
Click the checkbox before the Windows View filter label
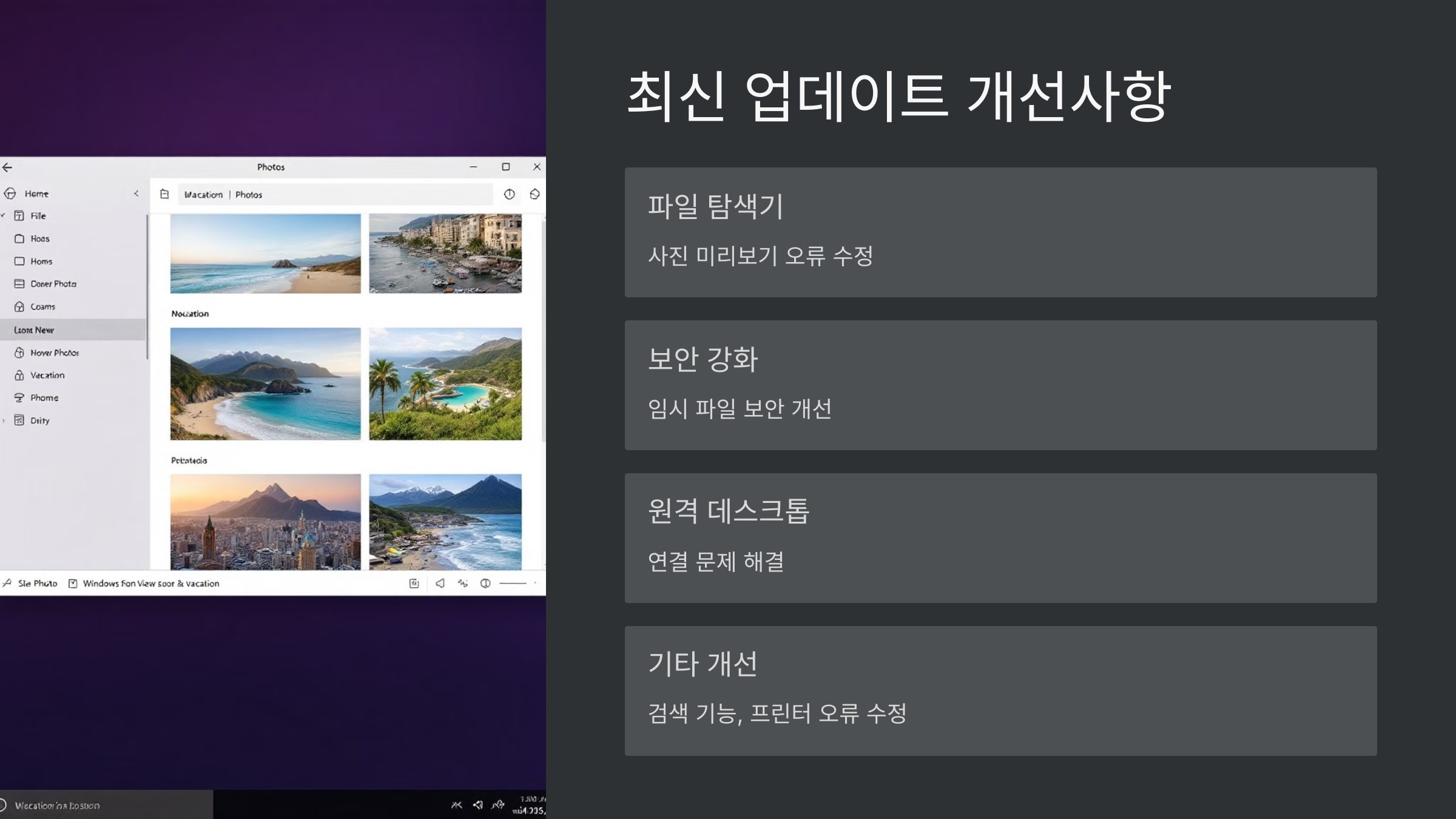[73, 583]
